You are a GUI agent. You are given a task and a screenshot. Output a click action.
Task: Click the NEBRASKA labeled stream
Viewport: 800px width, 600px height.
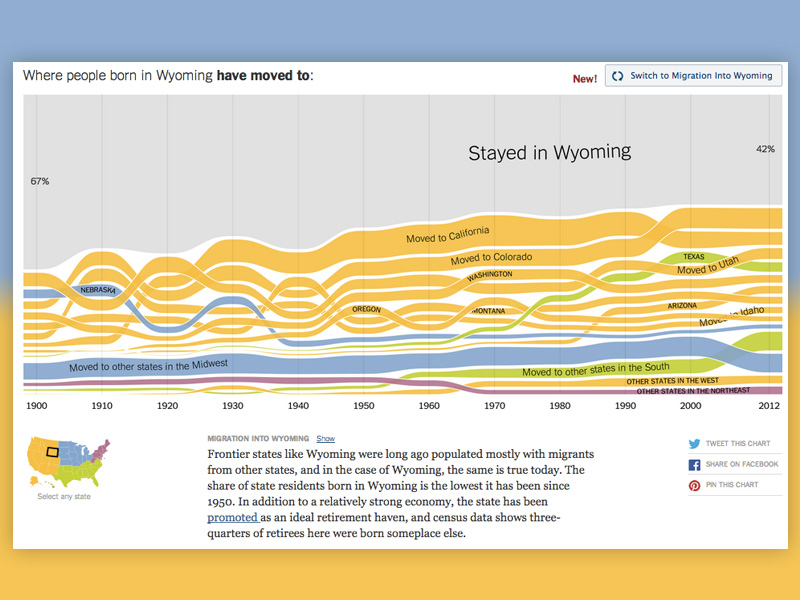point(97,289)
